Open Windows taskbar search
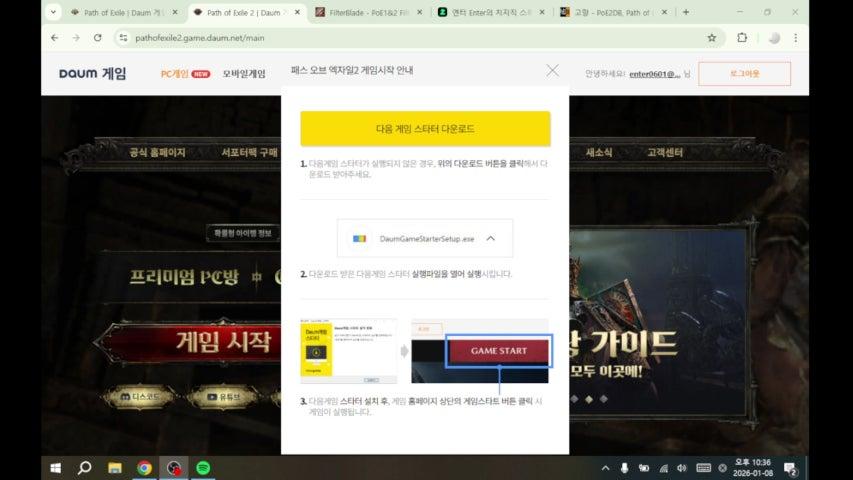The image size is (853, 480). click(x=84, y=468)
